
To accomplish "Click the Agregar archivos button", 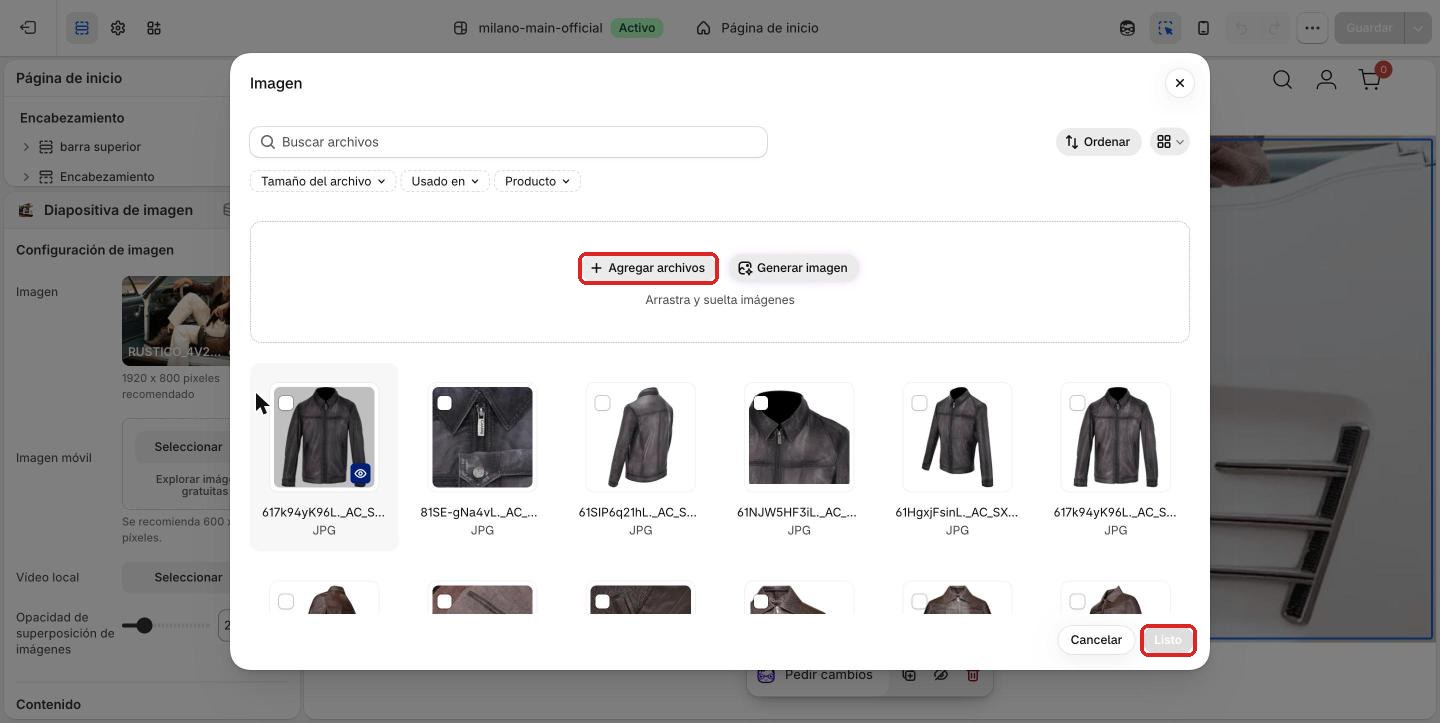I will (648, 268).
